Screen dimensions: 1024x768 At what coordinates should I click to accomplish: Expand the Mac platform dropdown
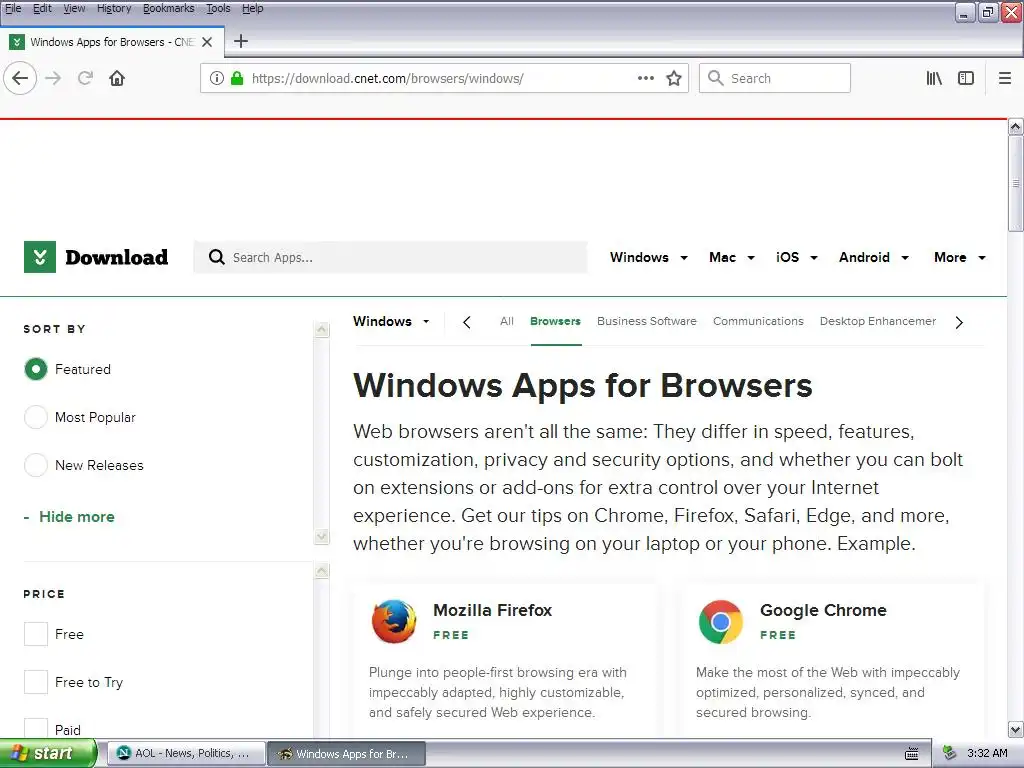(x=732, y=257)
